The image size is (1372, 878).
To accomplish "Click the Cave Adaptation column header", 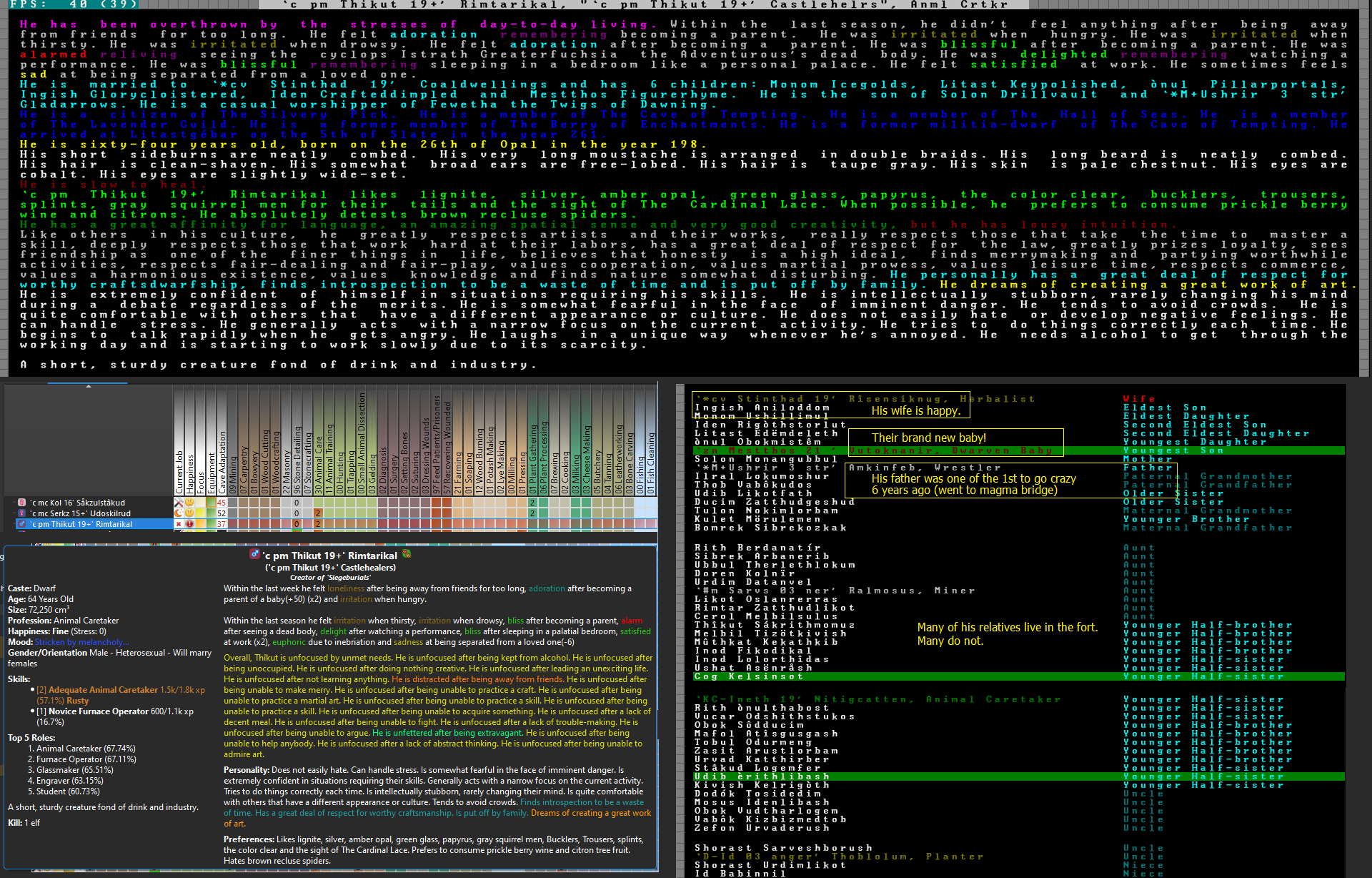I will pos(222,461).
